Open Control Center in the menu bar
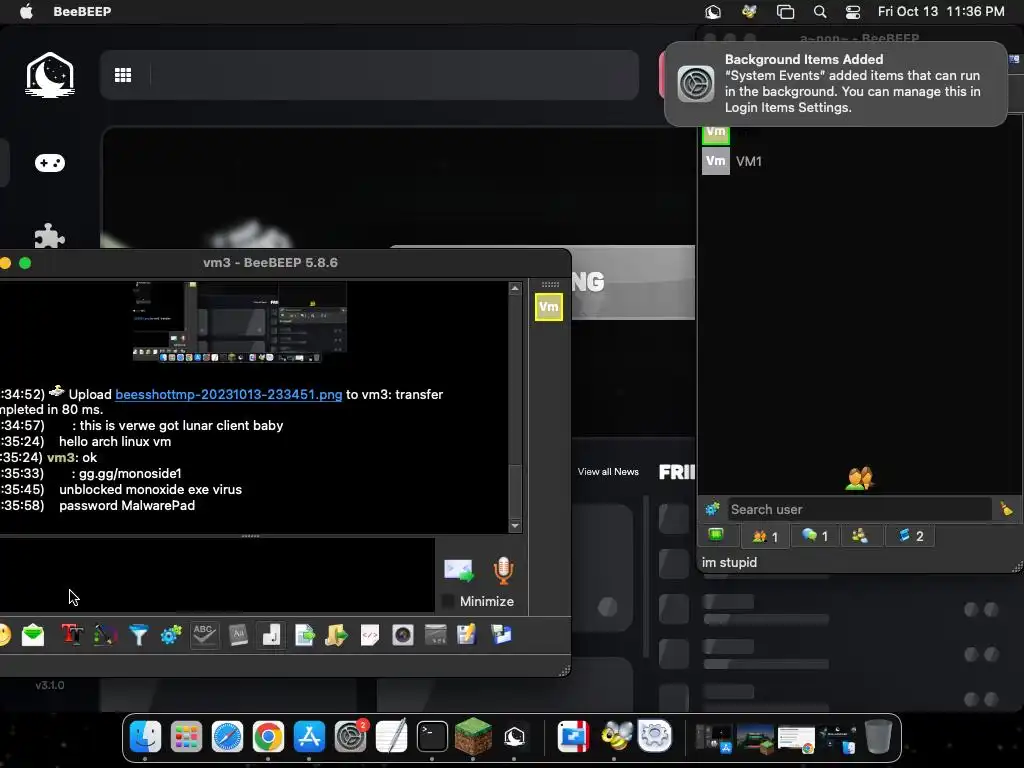This screenshot has height=768, width=1024. tap(852, 11)
